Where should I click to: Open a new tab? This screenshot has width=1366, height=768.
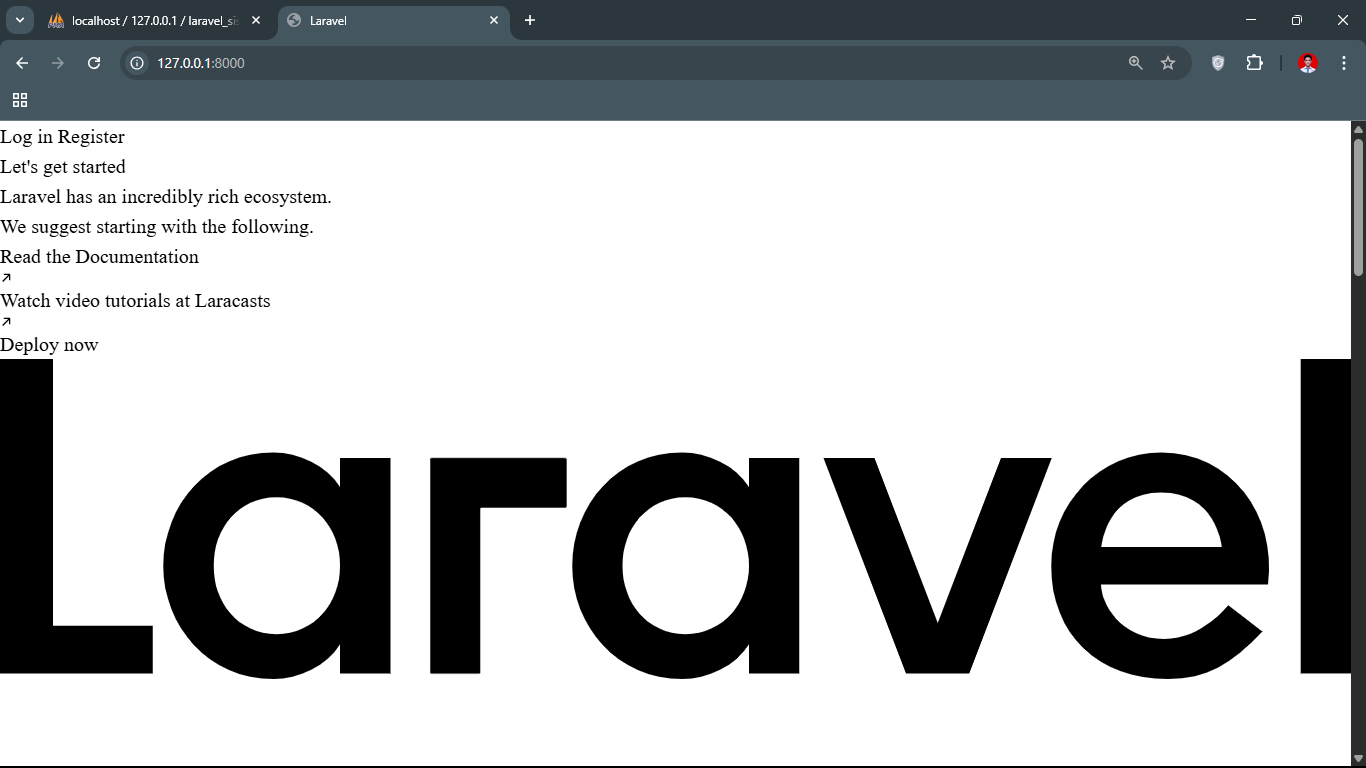click(530, 20)
